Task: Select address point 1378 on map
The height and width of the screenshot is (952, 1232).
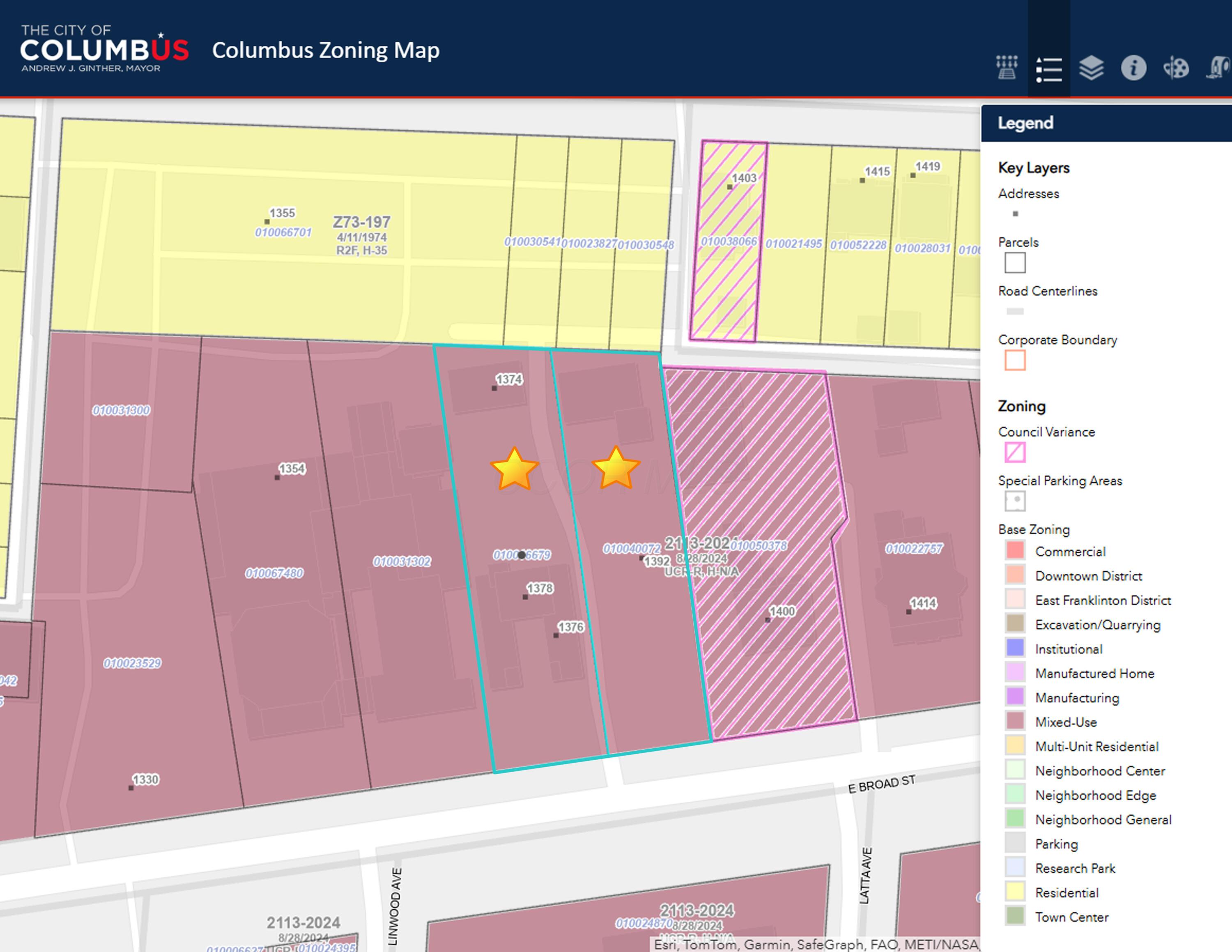Action: pos(525,597)
